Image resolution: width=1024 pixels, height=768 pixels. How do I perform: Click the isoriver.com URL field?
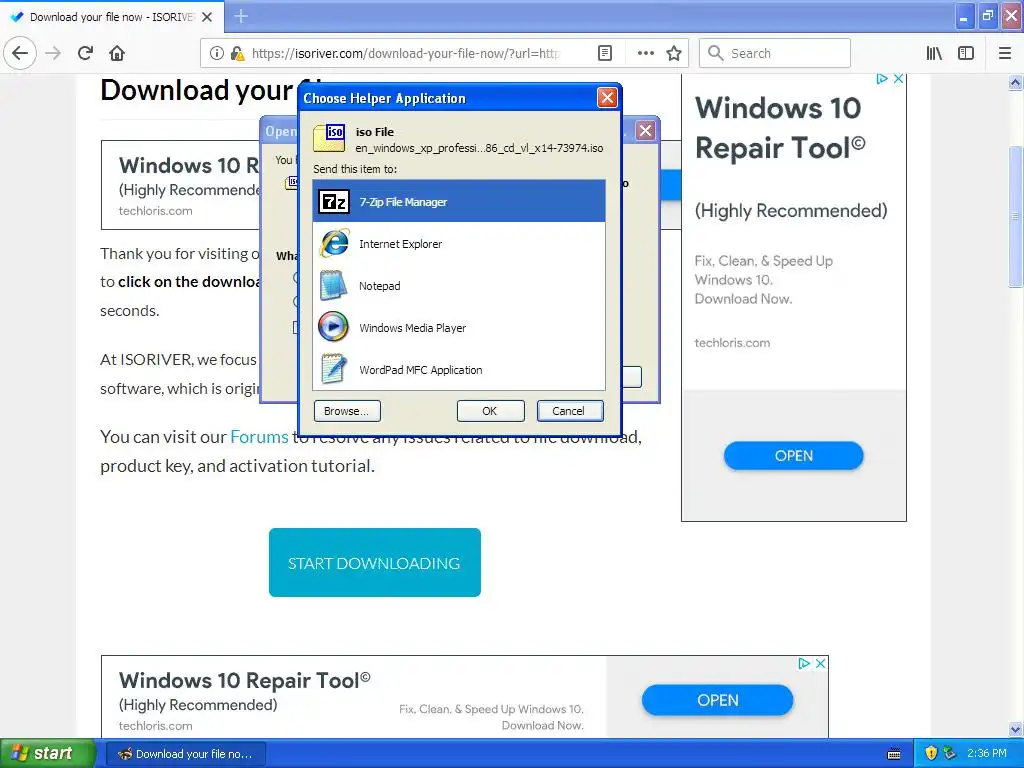(405, 53)
